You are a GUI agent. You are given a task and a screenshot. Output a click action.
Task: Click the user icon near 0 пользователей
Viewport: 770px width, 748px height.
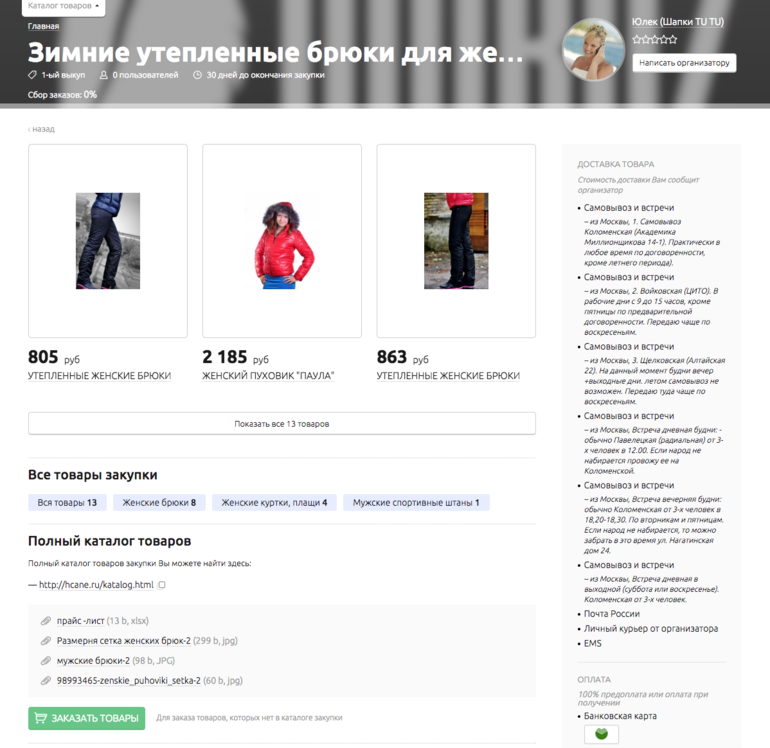click(104, 75)
